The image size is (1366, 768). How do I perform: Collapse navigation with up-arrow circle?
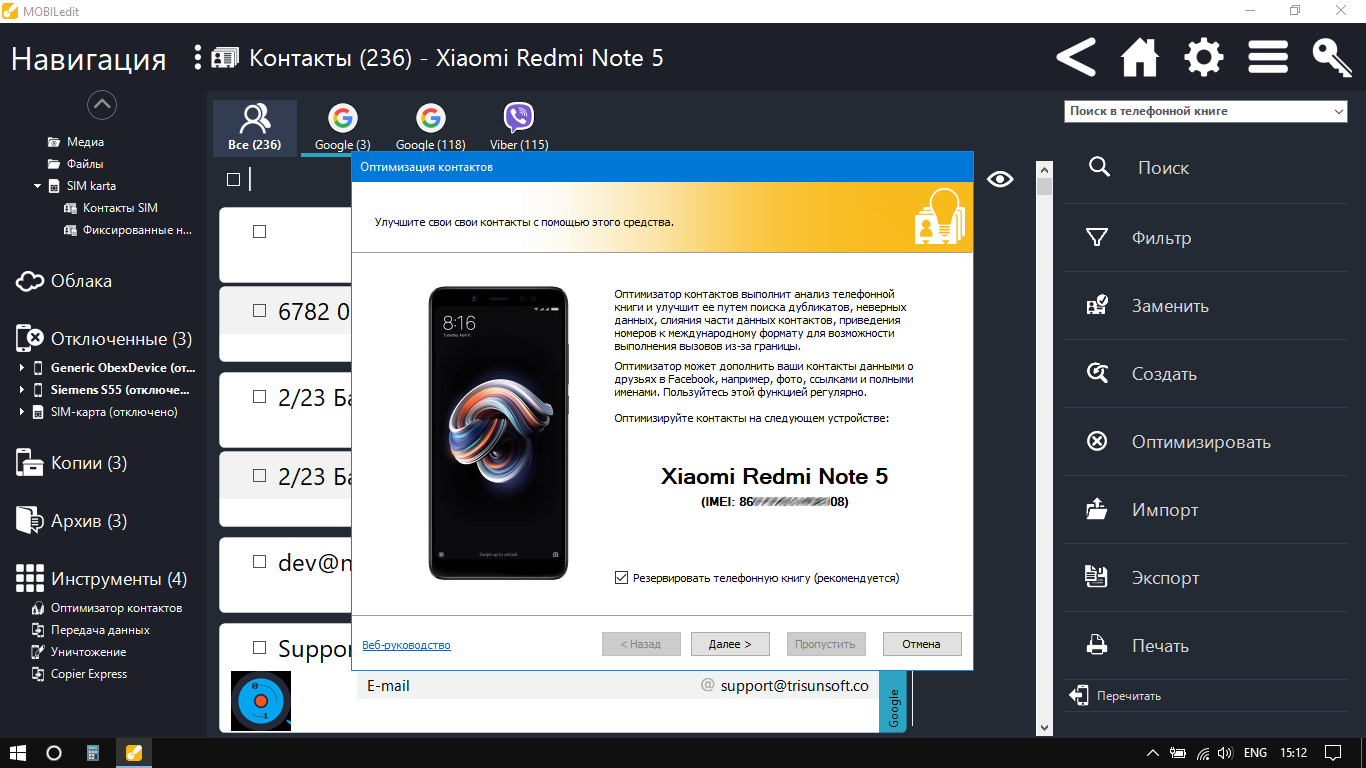coord(102,104)
